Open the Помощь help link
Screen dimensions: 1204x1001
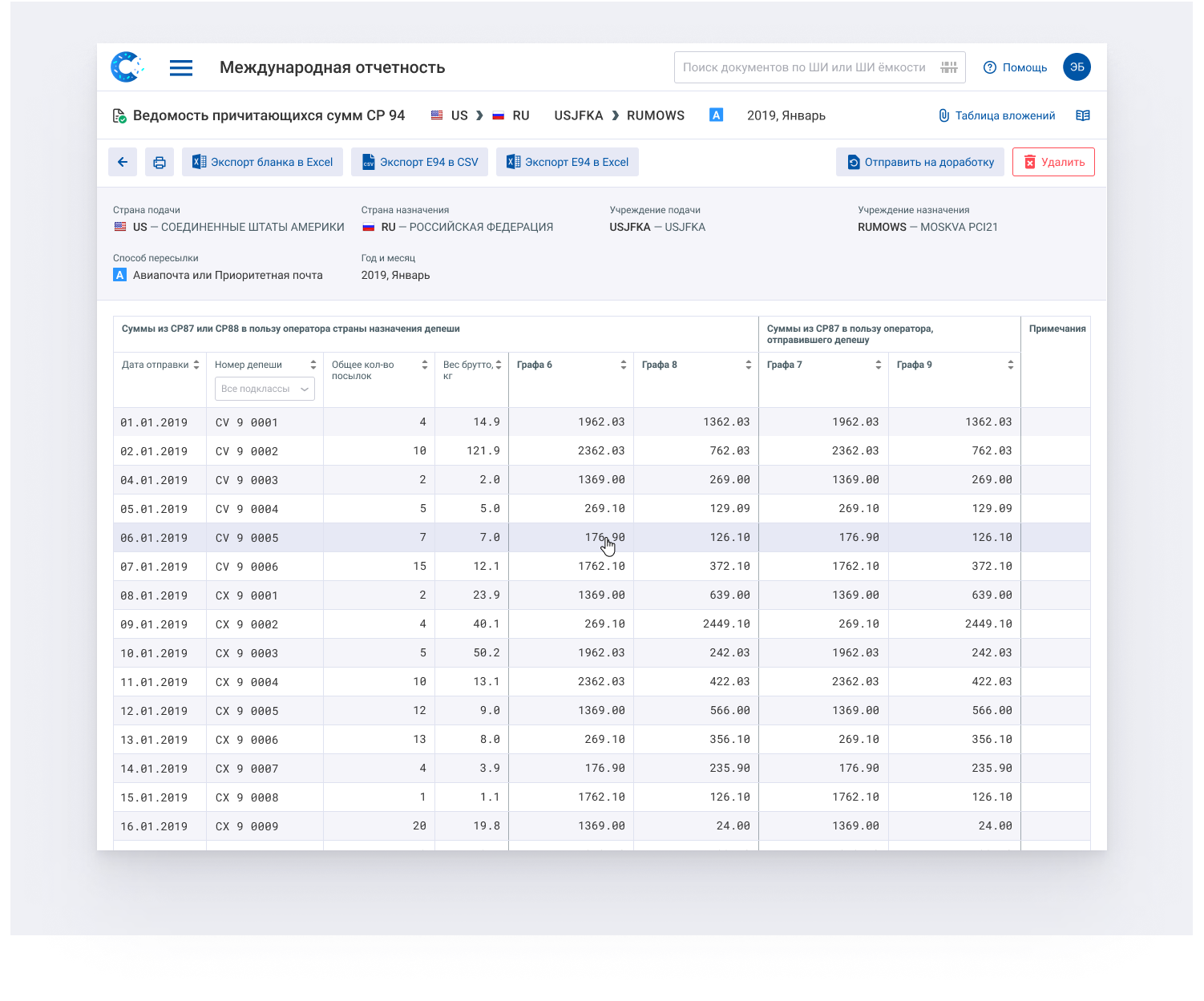[1016, 67]
